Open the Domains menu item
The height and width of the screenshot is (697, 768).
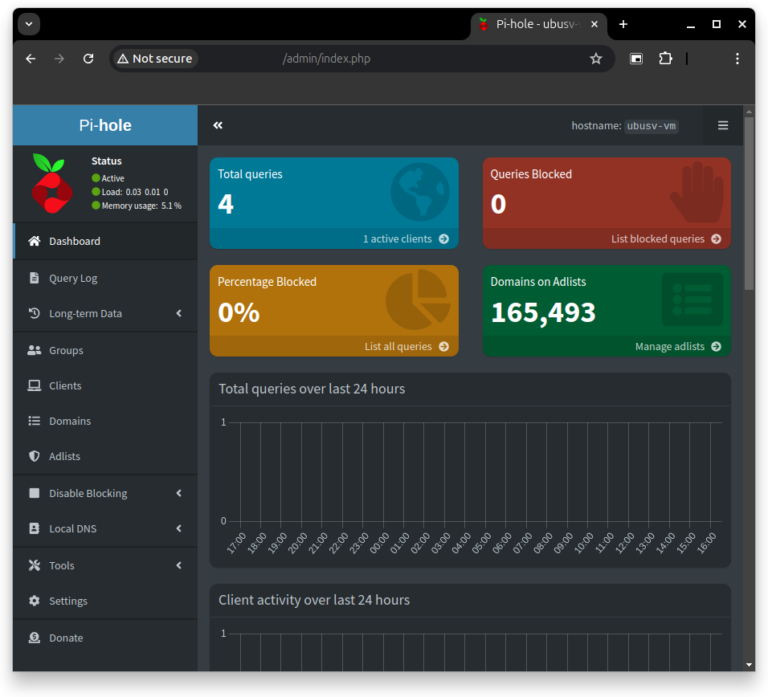[x=70, y=421]
